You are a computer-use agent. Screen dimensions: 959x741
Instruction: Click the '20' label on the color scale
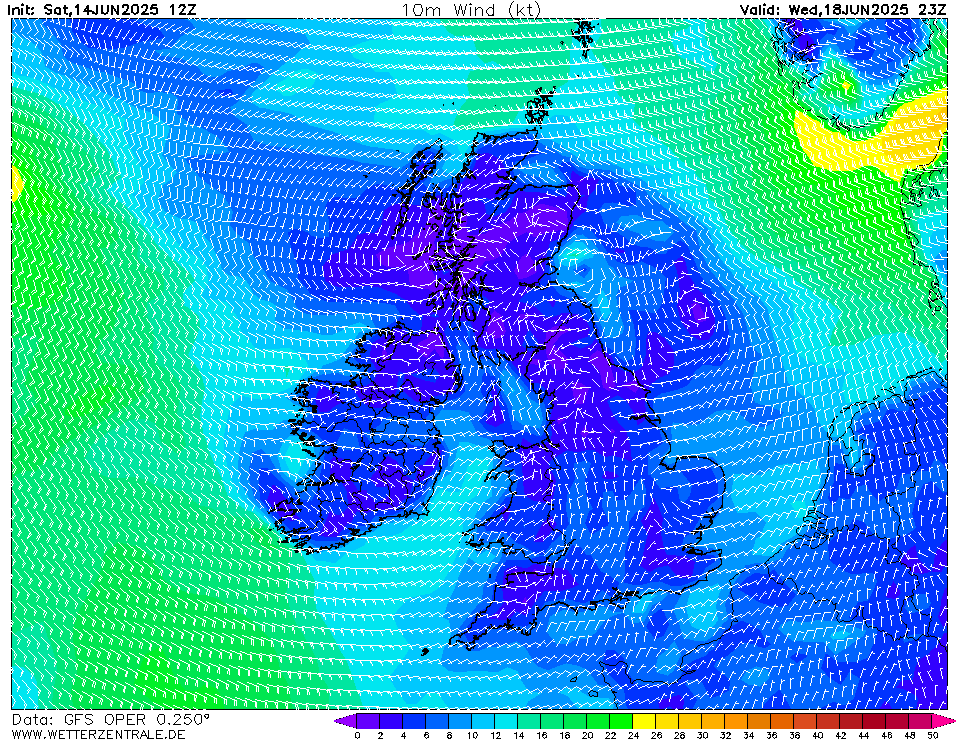(x=587, y=735)
